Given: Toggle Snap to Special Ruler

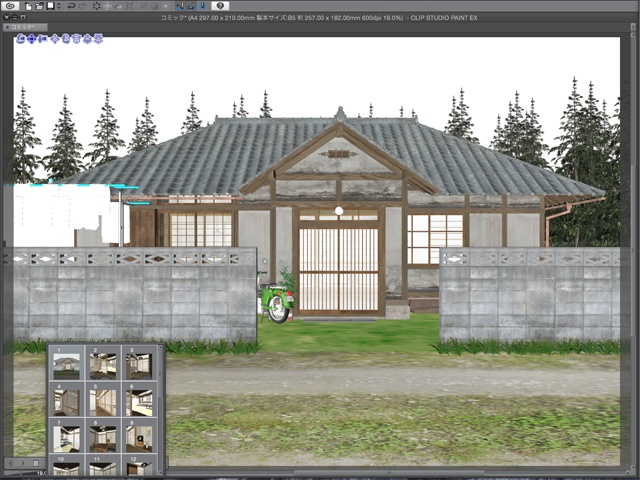Looking at the screenshot, I should tap(191, 6).
